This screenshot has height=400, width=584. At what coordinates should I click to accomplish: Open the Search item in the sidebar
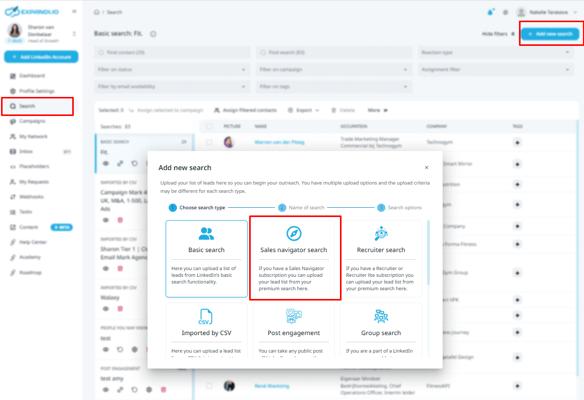(x=38, y=106)
